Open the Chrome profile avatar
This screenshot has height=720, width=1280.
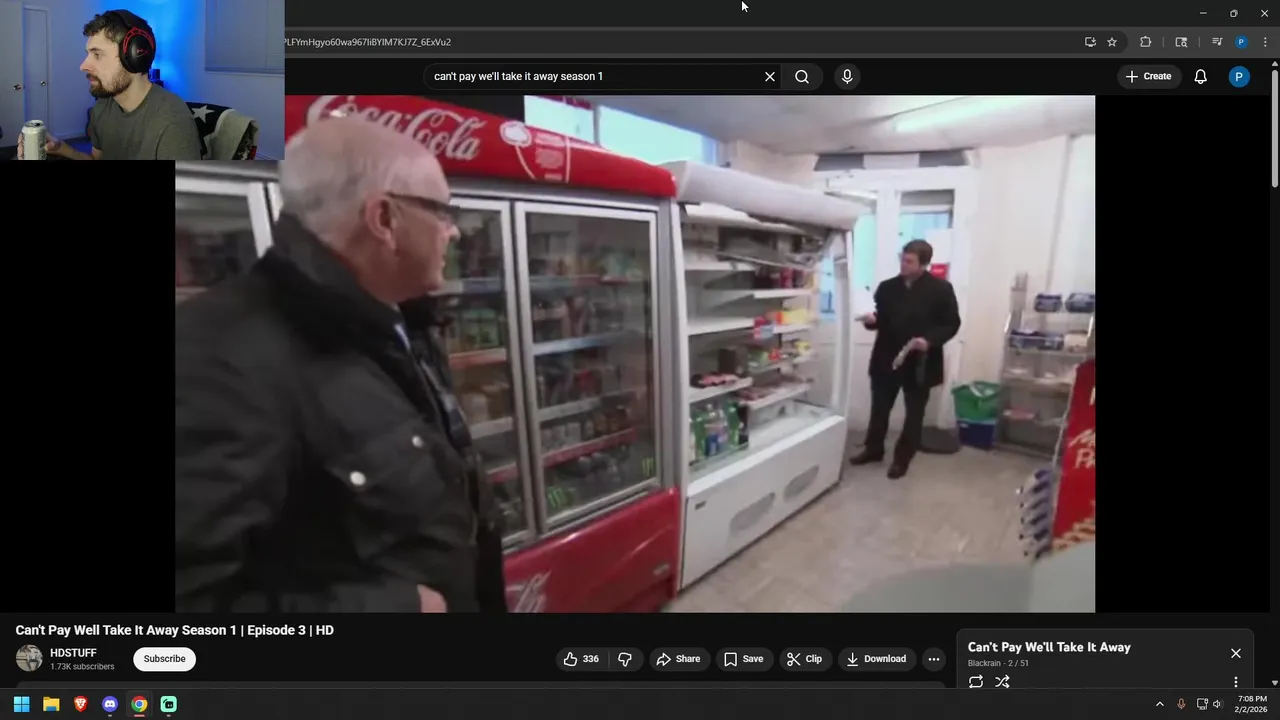(1241, 42)
